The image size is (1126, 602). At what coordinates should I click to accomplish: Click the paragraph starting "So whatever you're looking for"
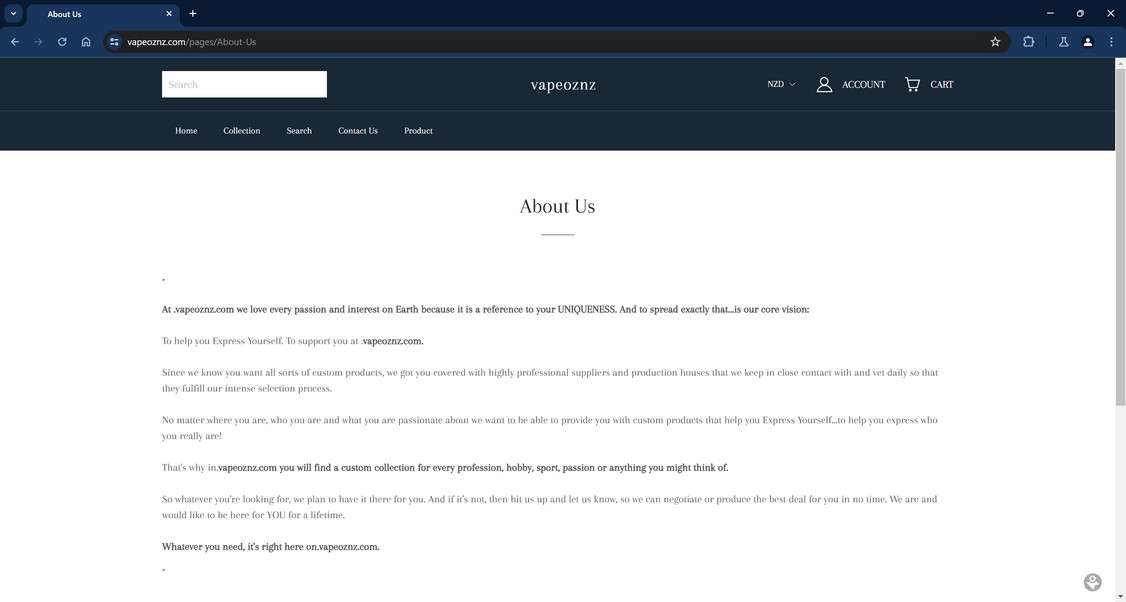point(550,507)
